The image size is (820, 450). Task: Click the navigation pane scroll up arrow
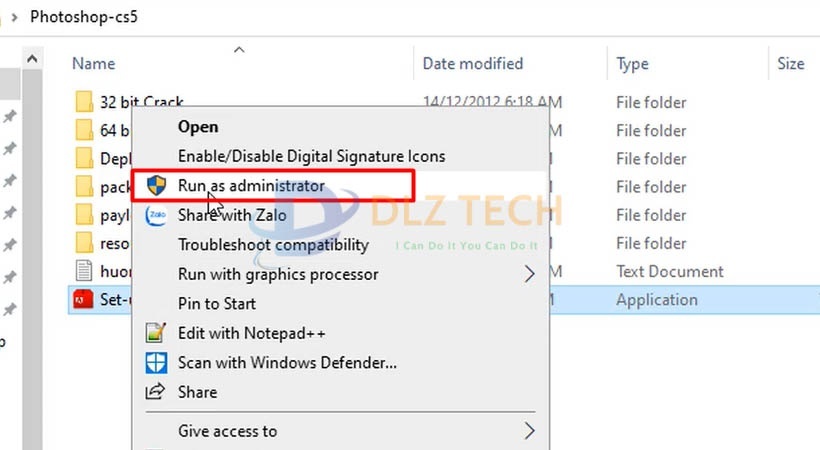point(33,60)
